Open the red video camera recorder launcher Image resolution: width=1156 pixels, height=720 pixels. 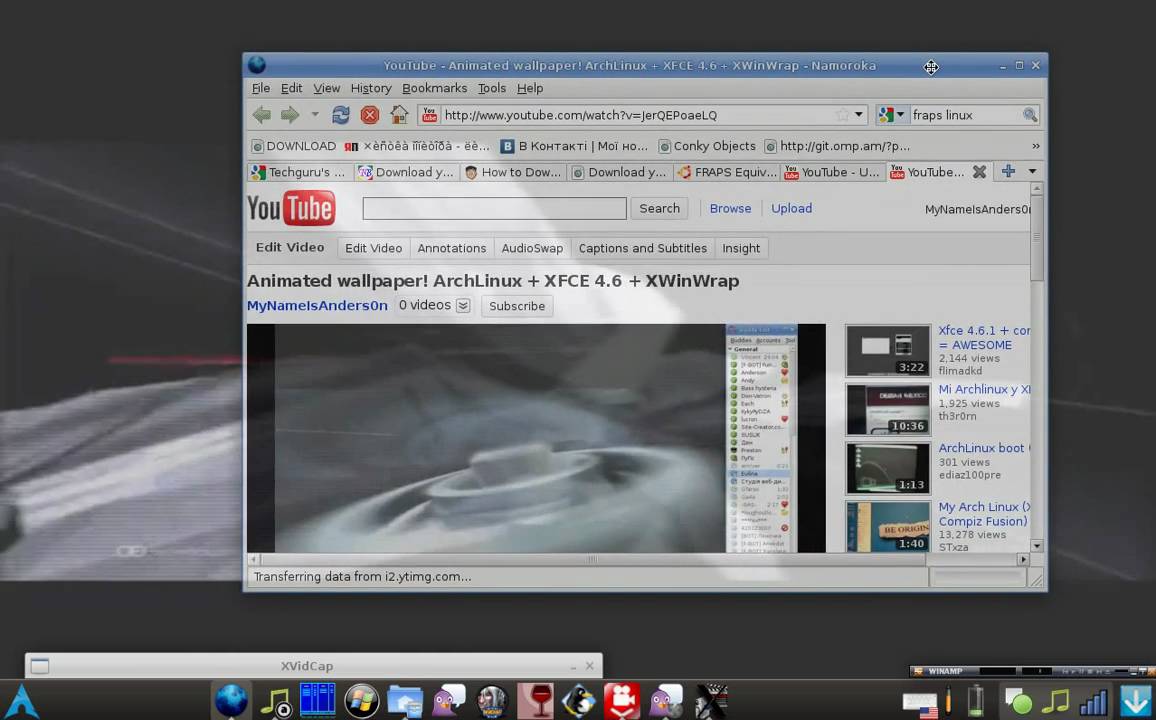[622, 701]
